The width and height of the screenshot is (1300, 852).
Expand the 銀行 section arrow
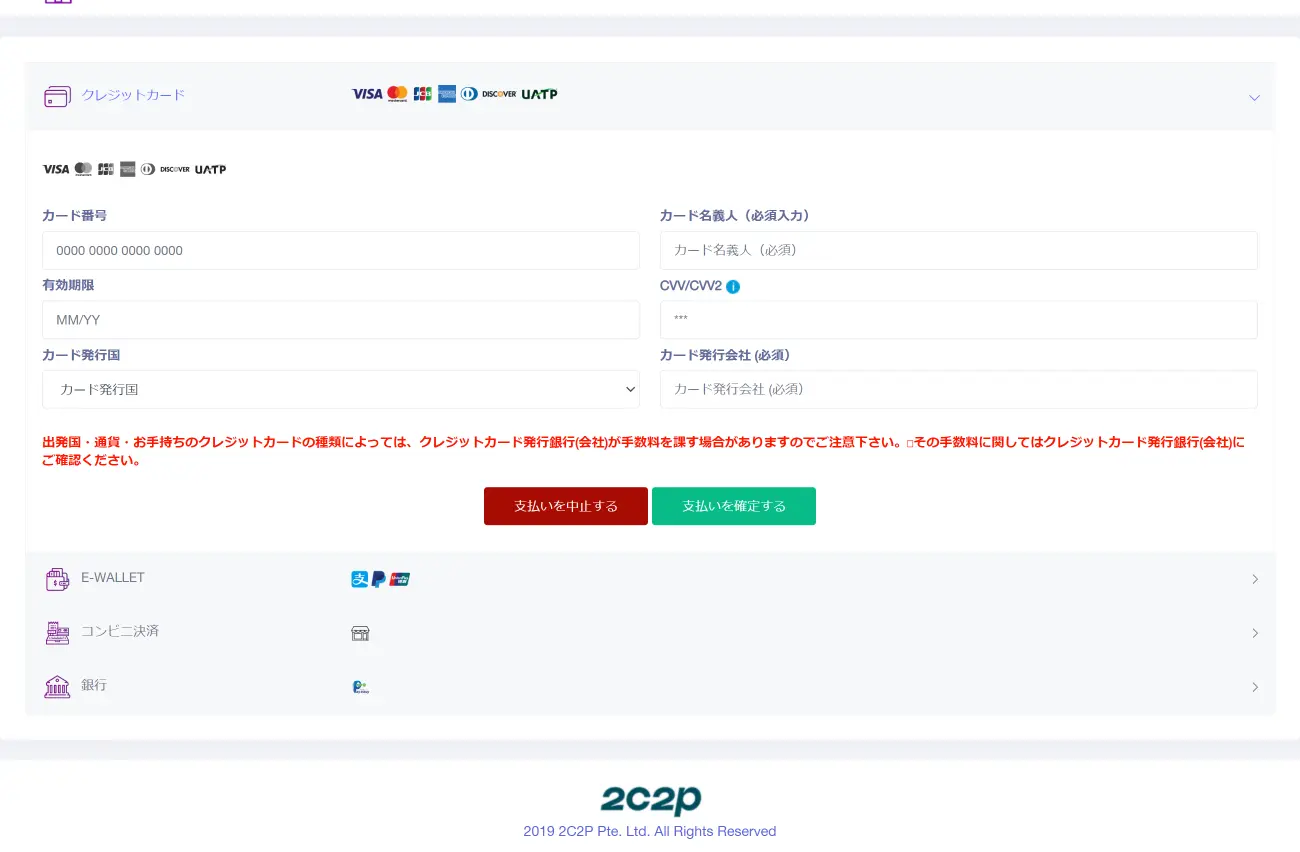click(x=1255, y=687)
